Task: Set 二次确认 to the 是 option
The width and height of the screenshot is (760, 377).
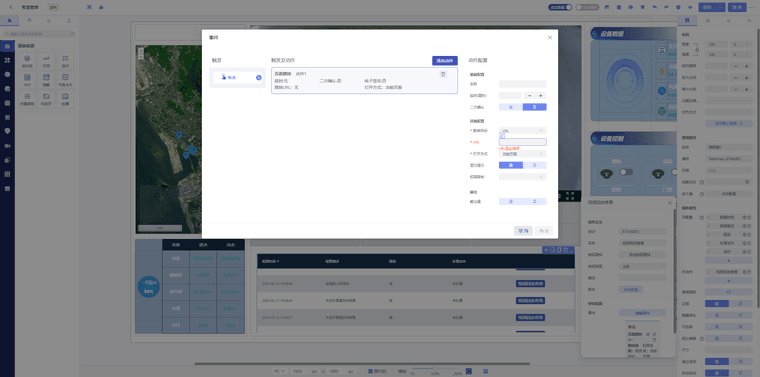Action: (511, 107)
